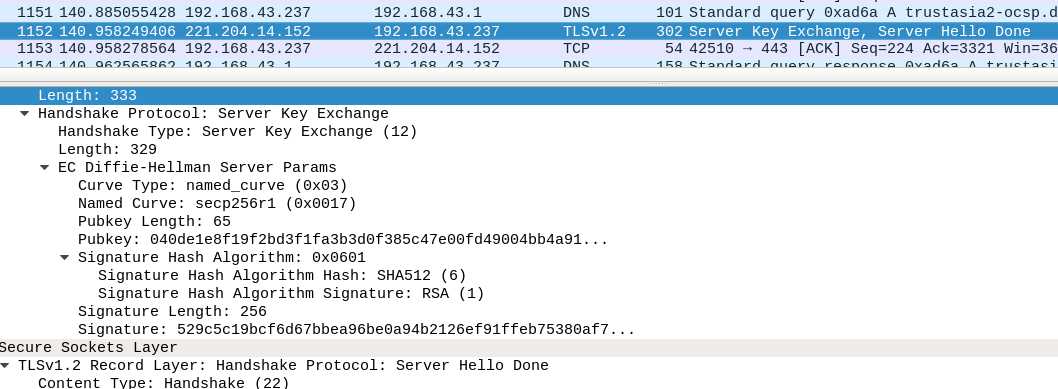
Task: Select Curve Type: named_curve (0x03) line
Action: pyautogui.click(x=213, y=185)
